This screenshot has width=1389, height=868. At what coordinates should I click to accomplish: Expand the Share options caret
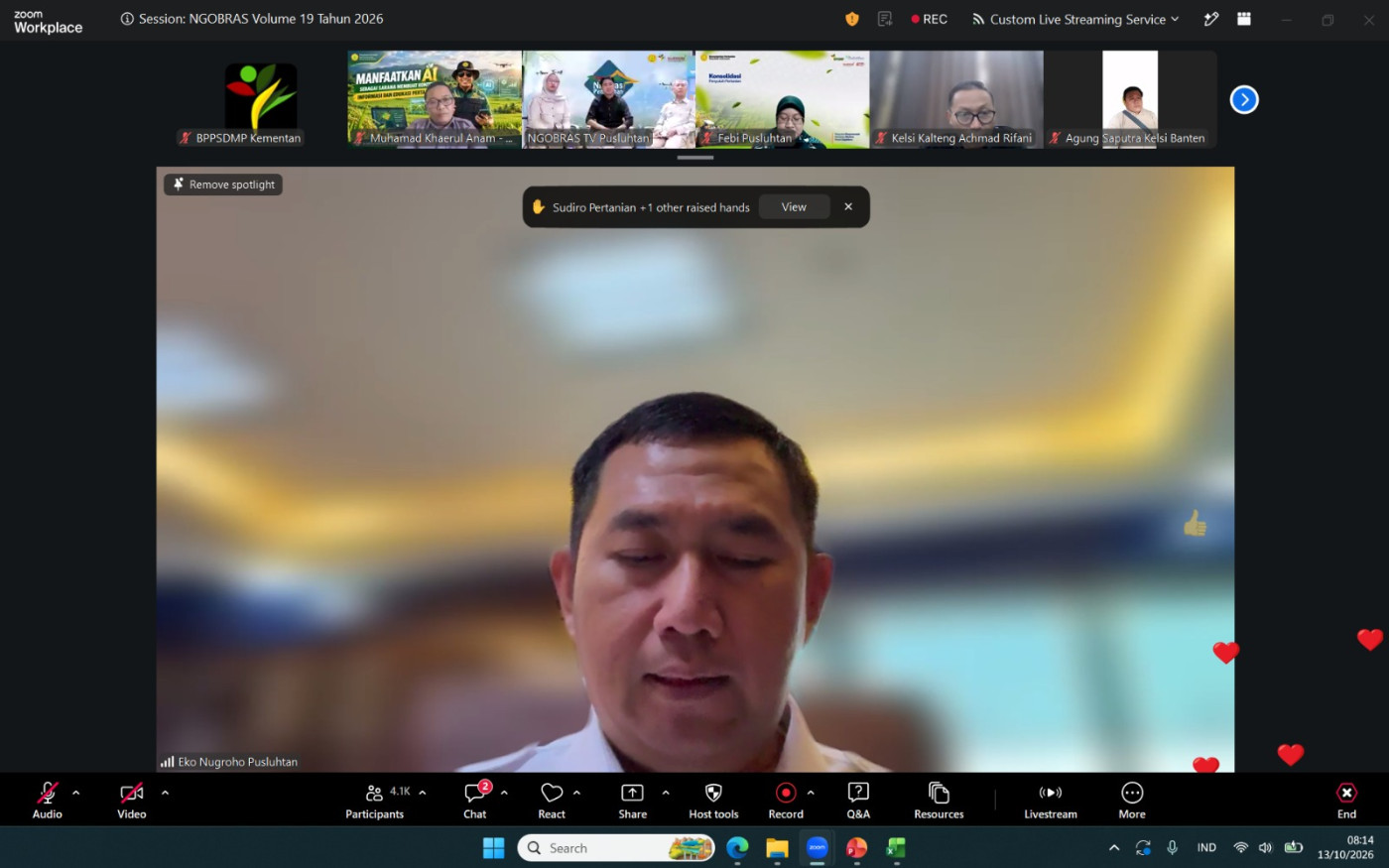pyautogui.click(x=666, y=793)
